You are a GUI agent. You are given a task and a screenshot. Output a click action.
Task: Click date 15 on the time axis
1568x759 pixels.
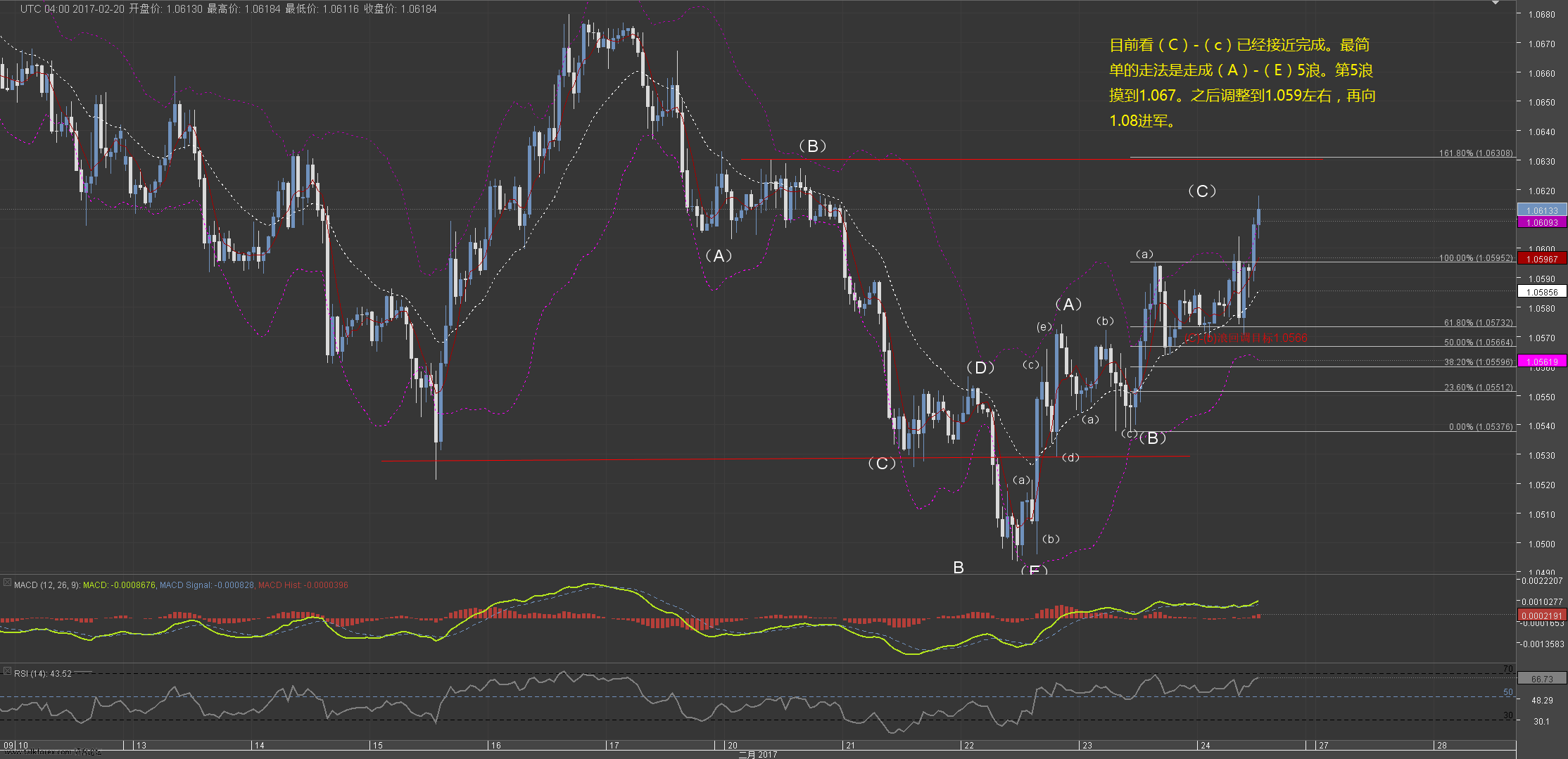pos(377,745)
